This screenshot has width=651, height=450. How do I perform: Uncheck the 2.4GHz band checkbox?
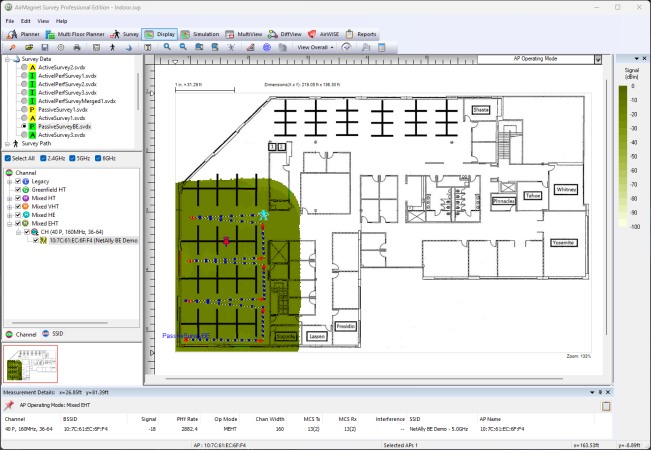tap(43, 158)
